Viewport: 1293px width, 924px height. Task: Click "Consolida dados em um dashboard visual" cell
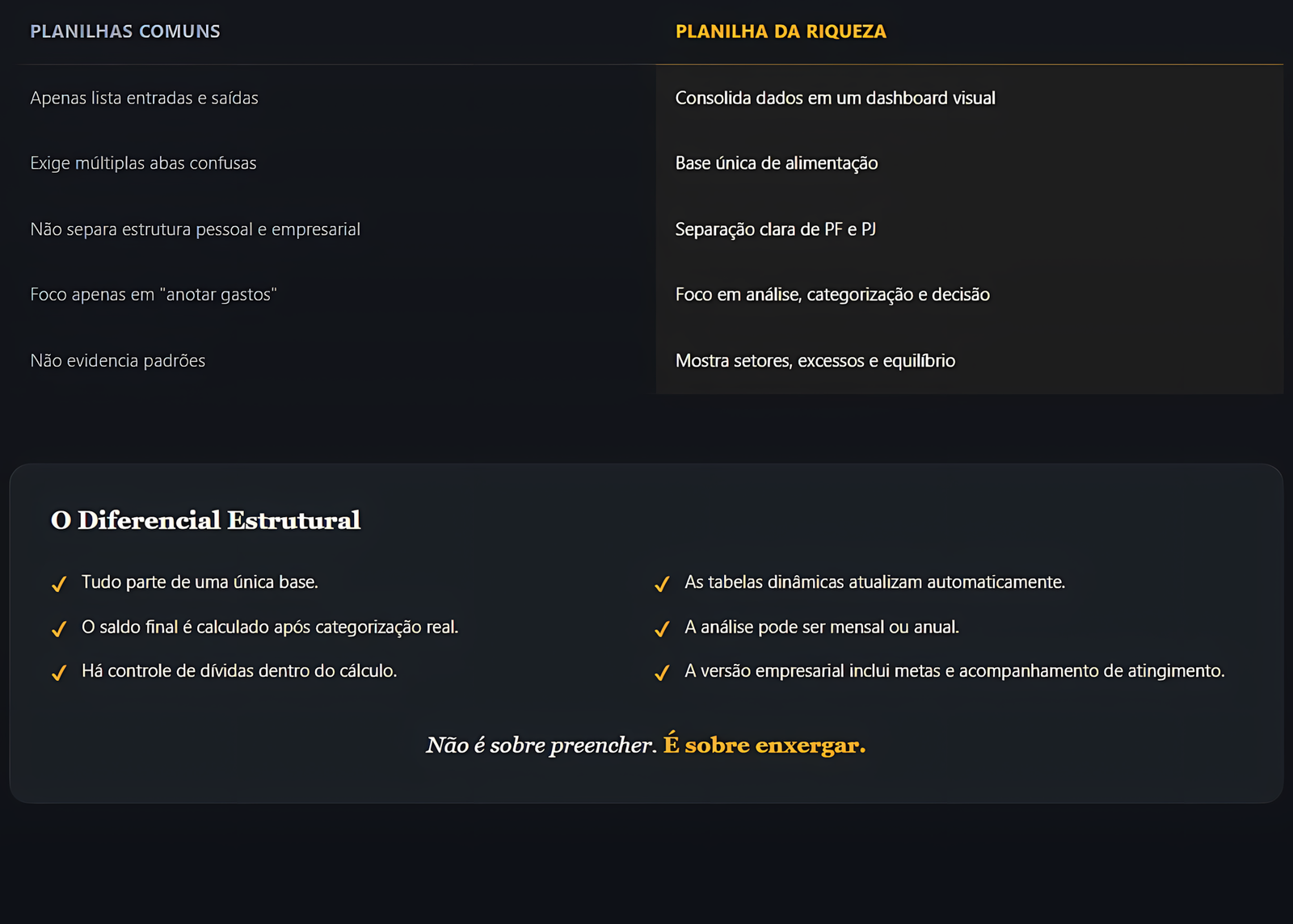point(835,98)
